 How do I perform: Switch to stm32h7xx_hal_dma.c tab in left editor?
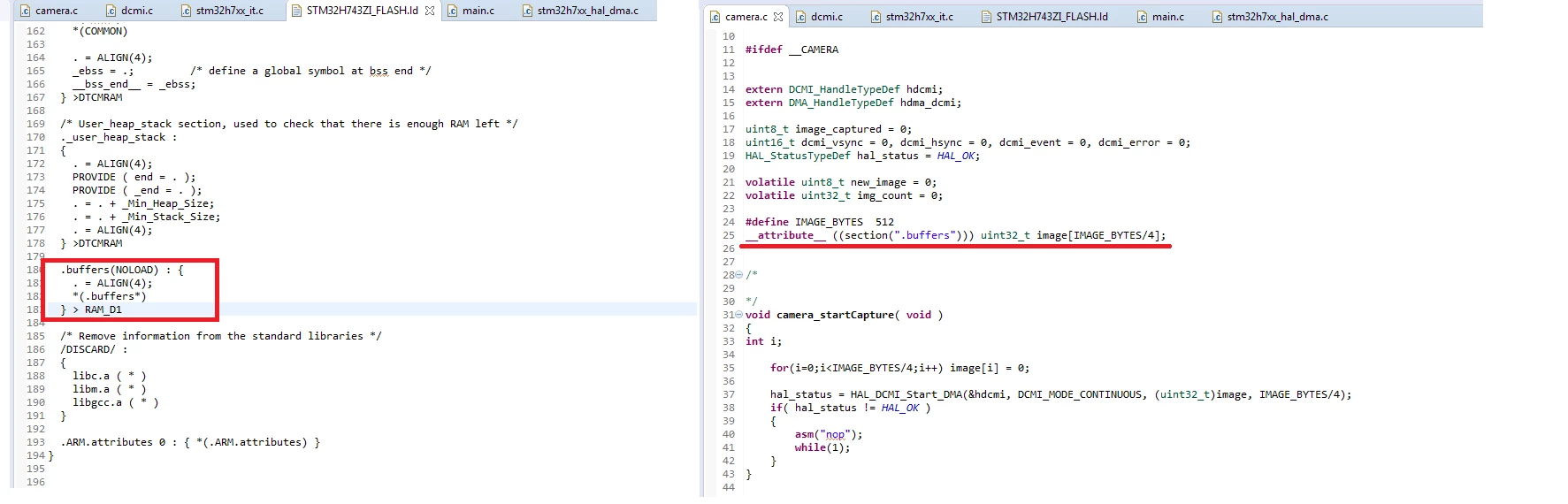click(x=588, y=11)
